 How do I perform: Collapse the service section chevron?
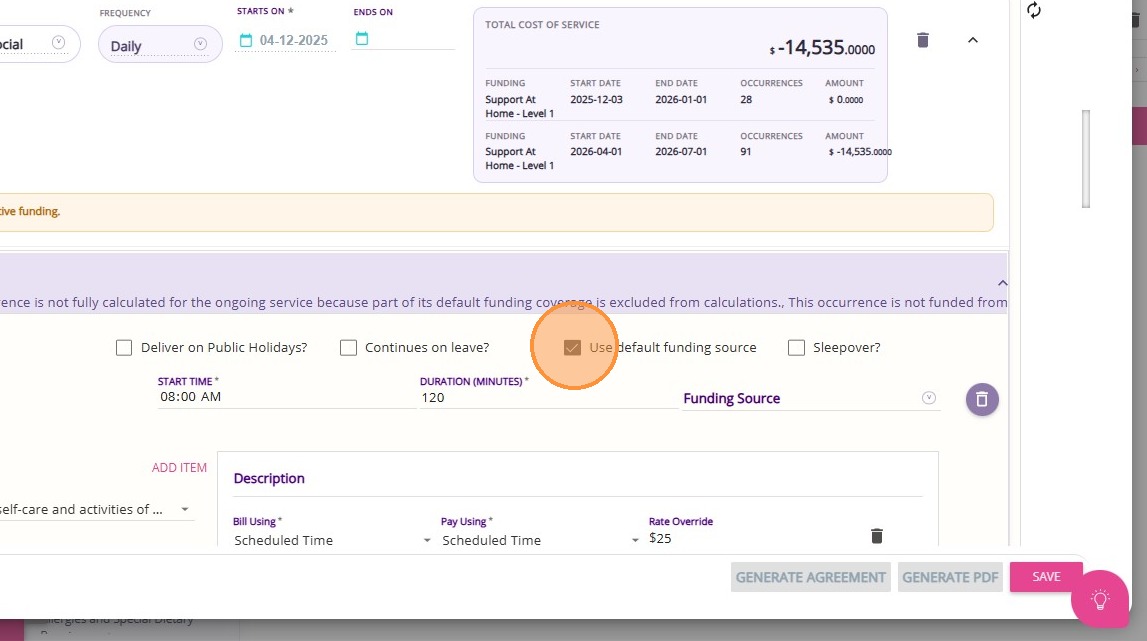click(x=973, y=40)
